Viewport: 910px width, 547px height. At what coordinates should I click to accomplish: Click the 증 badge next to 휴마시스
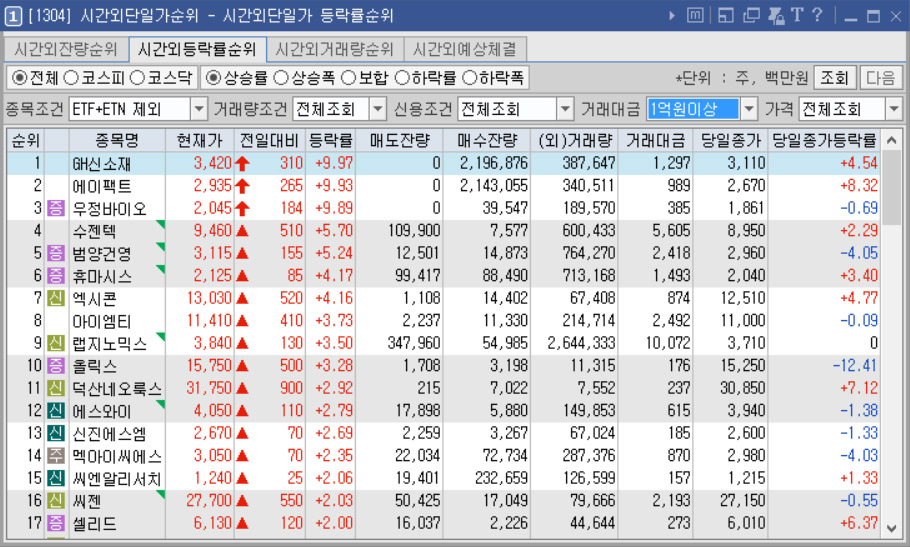tap(56, 276)
